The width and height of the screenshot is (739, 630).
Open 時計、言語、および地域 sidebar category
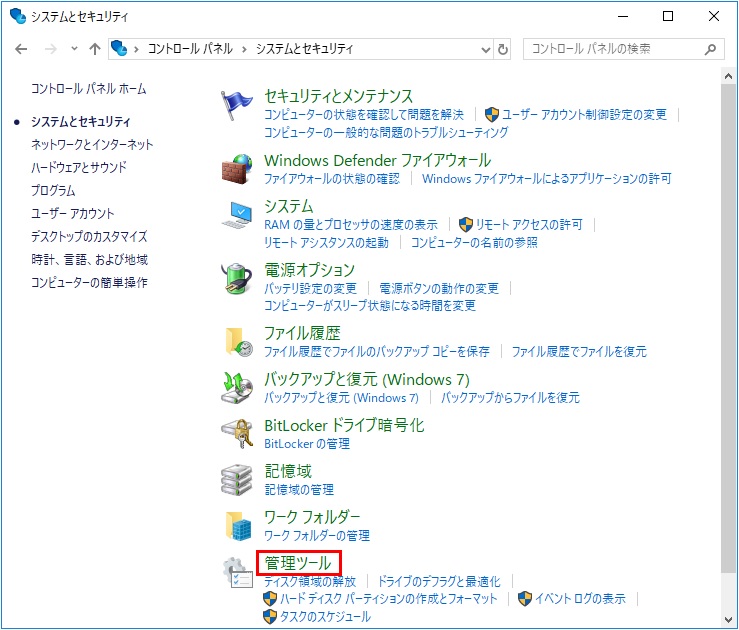(x=90, y=259)
